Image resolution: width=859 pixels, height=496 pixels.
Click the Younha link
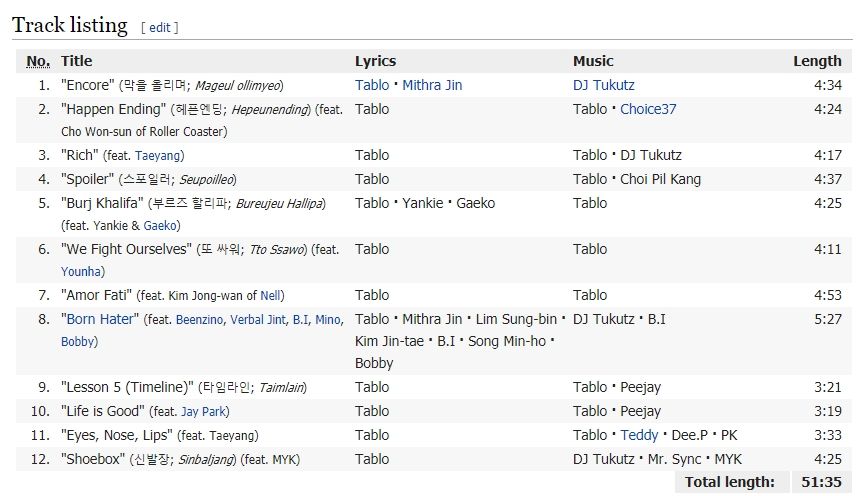click(82, 272)
